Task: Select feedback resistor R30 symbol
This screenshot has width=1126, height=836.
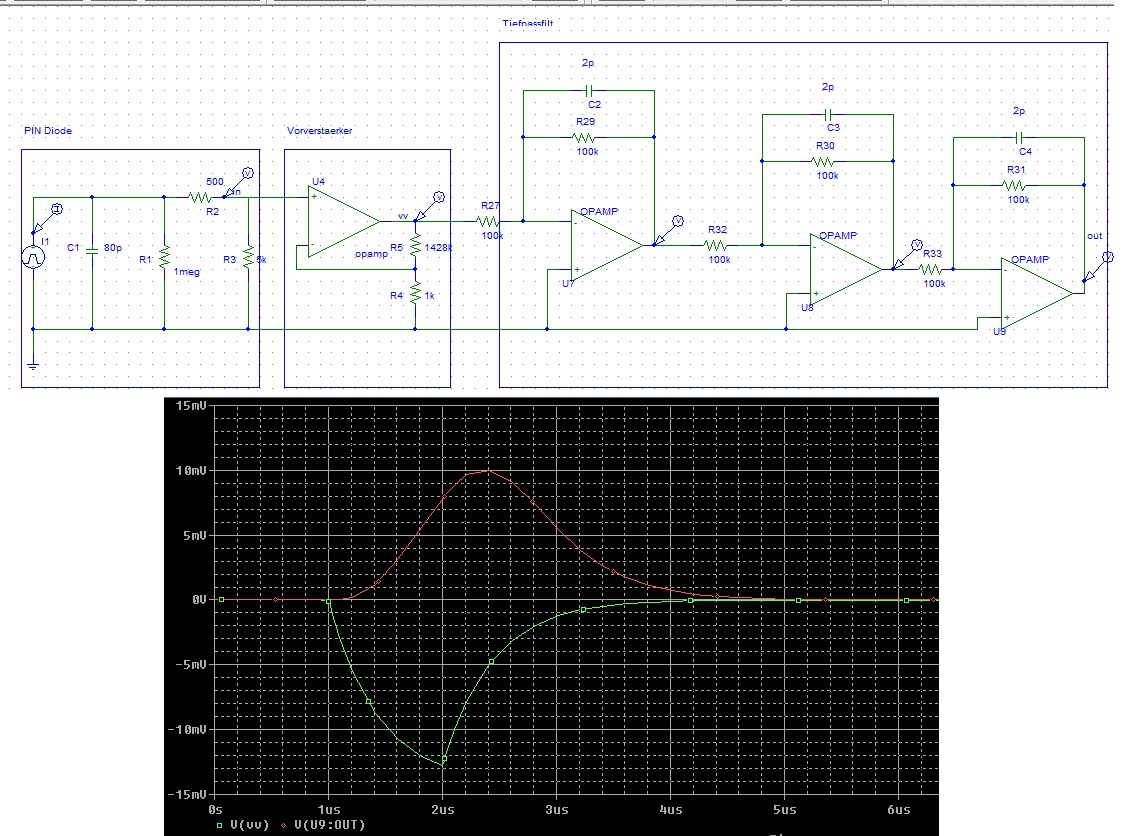Action: (x=822, y=161)
